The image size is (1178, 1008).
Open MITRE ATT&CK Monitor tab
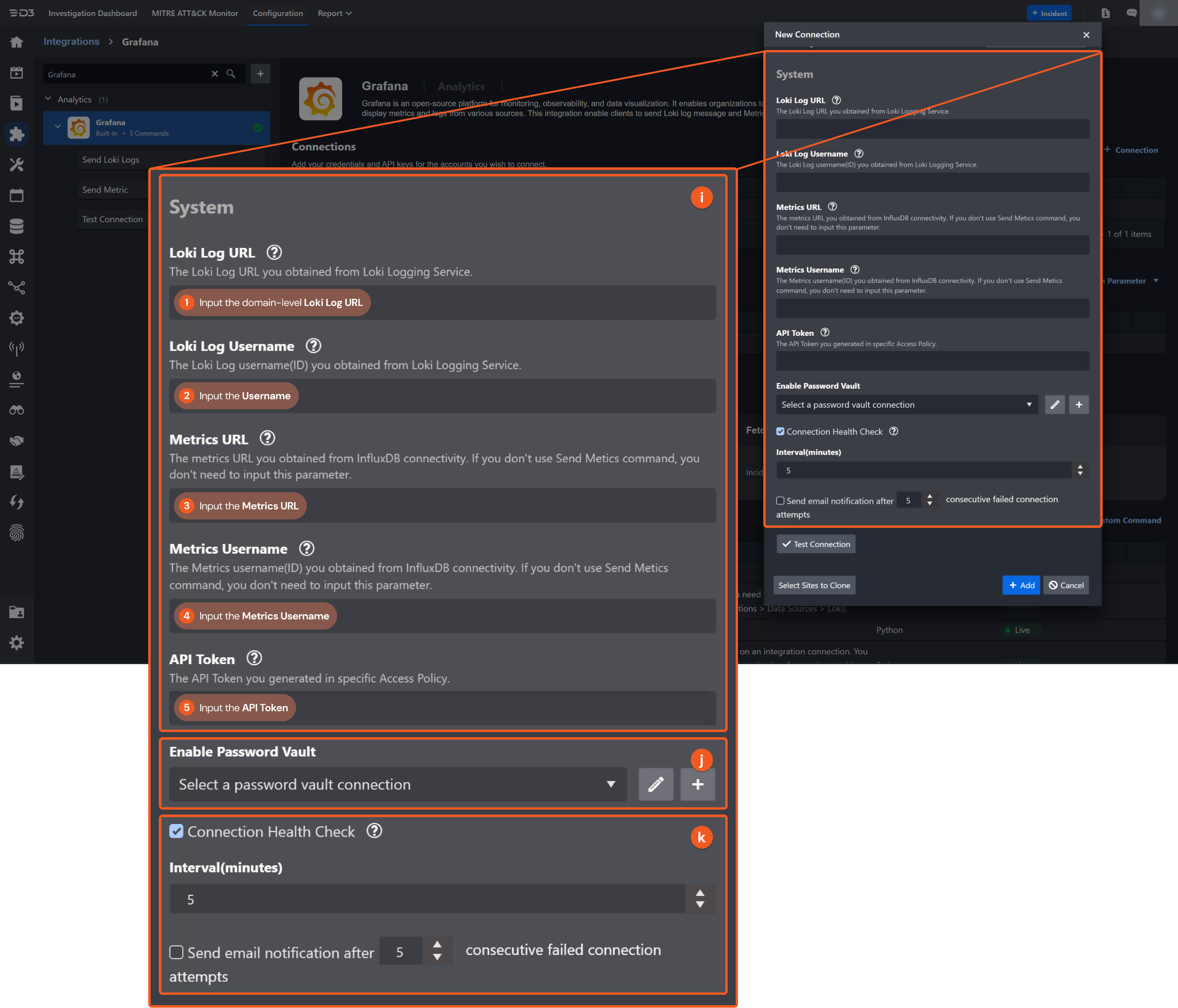tap(194, 13)
